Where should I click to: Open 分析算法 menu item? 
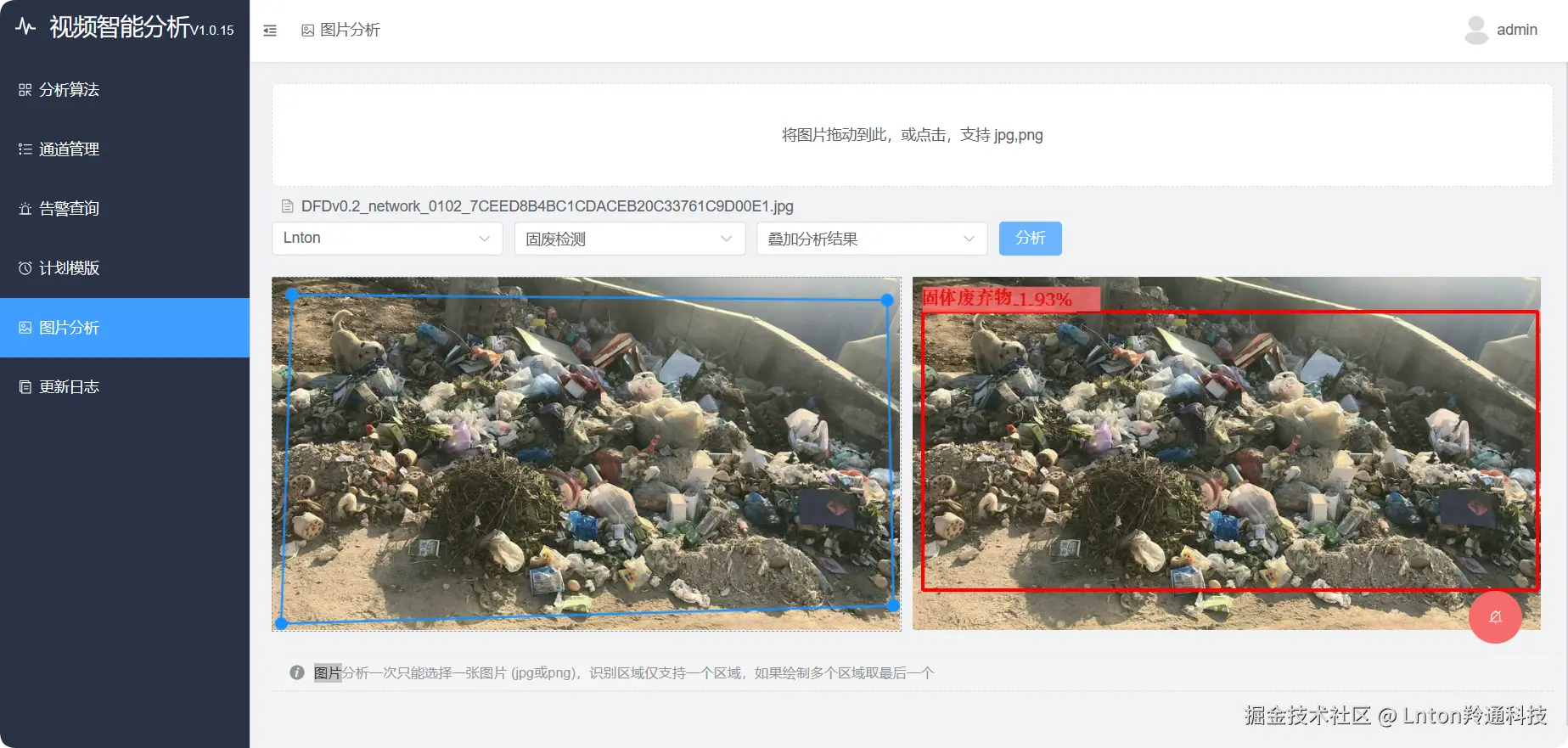[125, 90]
